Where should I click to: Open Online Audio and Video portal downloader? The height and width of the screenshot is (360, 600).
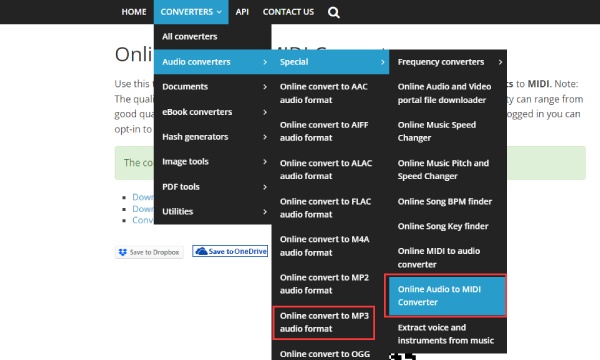(448, 93)
